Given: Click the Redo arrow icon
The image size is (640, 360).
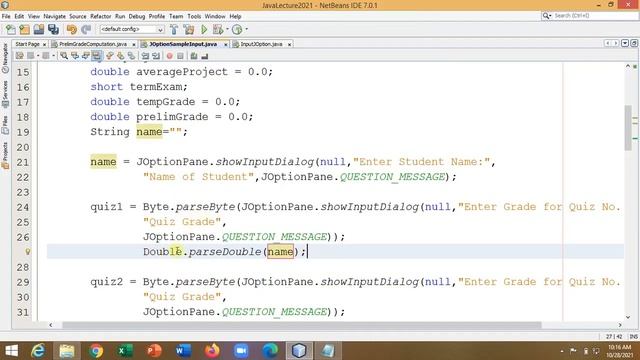Looking at the screenshot, I should (86, 29).
